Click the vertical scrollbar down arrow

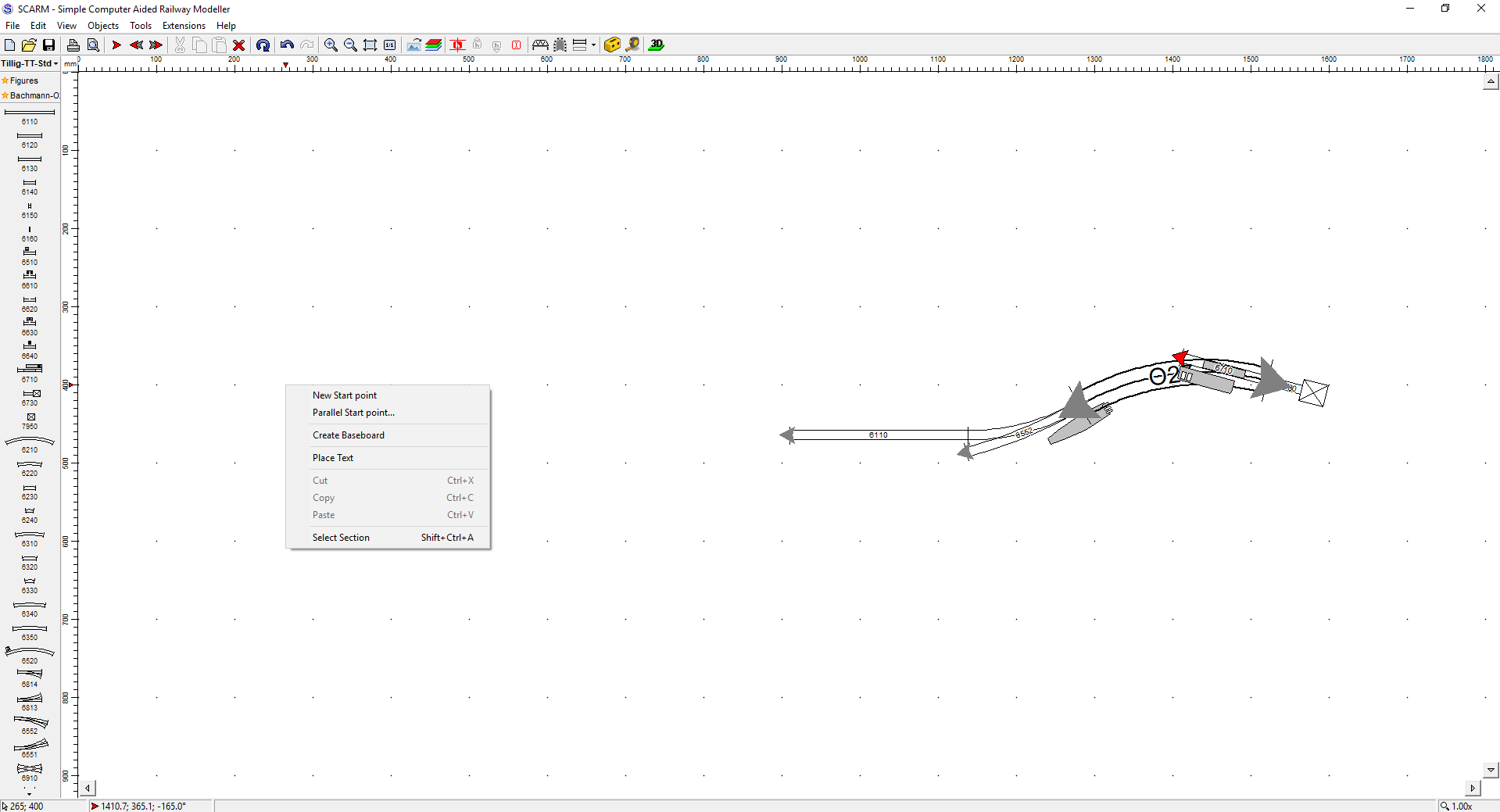pos(1491,770)
